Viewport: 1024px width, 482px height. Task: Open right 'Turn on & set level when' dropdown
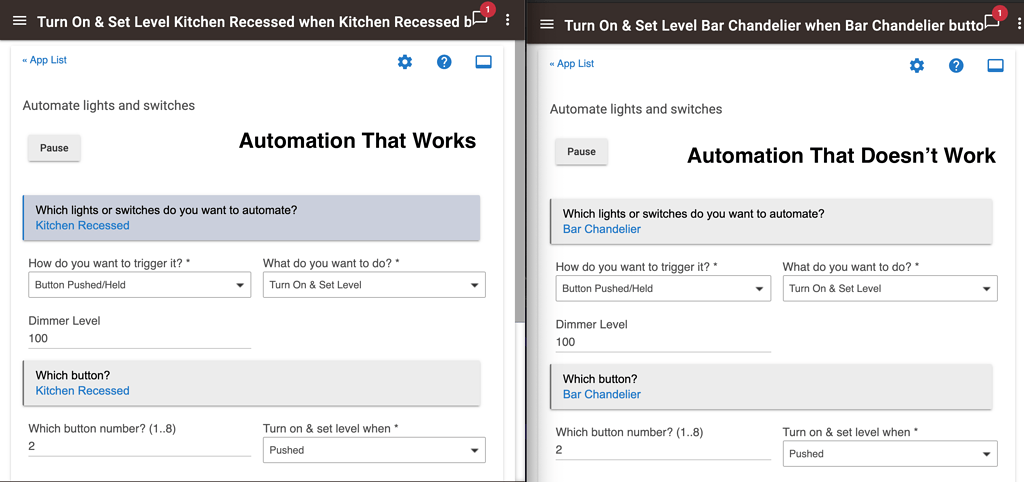[x=889, y=454]
